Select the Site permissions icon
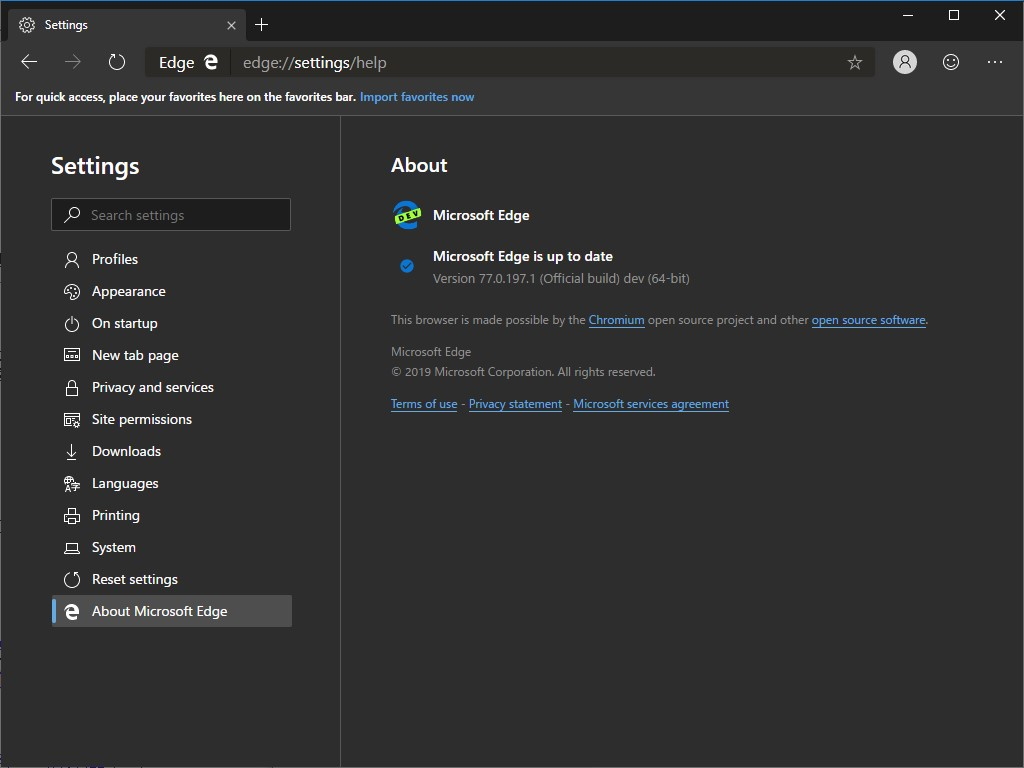Viewport: 1024px width, 768px height. tap(72, 419)
